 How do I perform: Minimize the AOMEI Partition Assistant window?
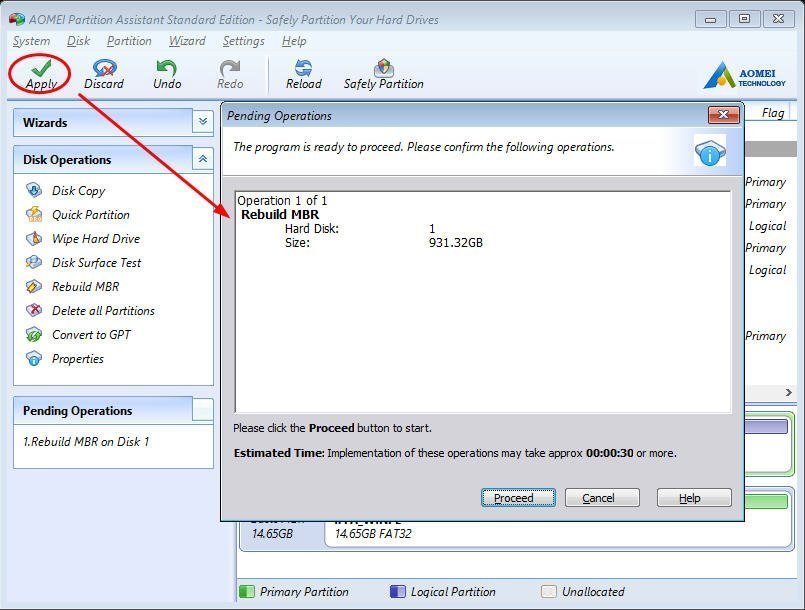[711, 20]
